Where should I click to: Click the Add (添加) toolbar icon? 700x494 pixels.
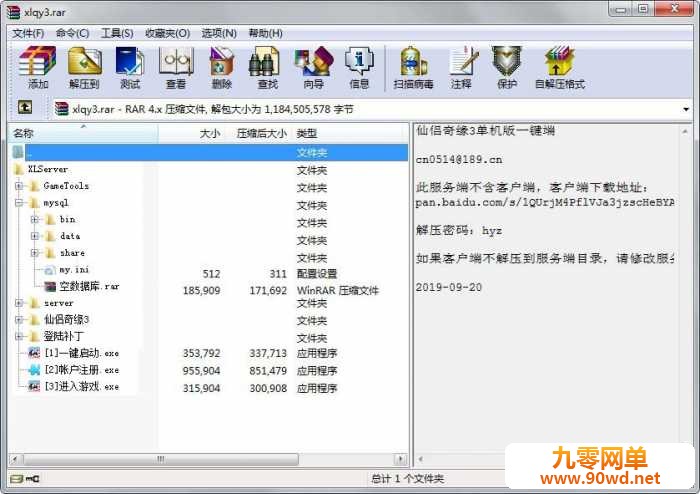click(x=38, y=67)
